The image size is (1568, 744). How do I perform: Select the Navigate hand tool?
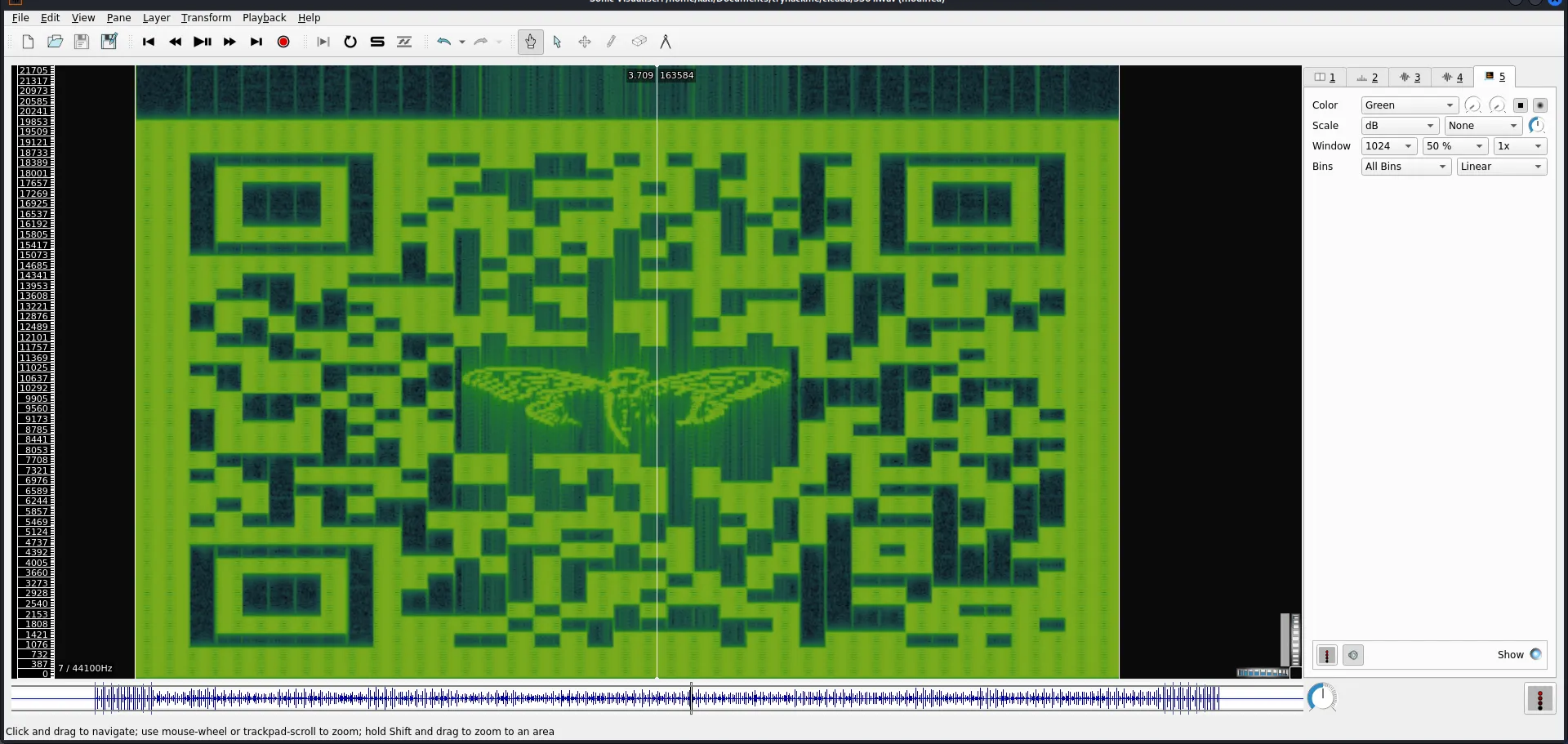click(531, 42)
